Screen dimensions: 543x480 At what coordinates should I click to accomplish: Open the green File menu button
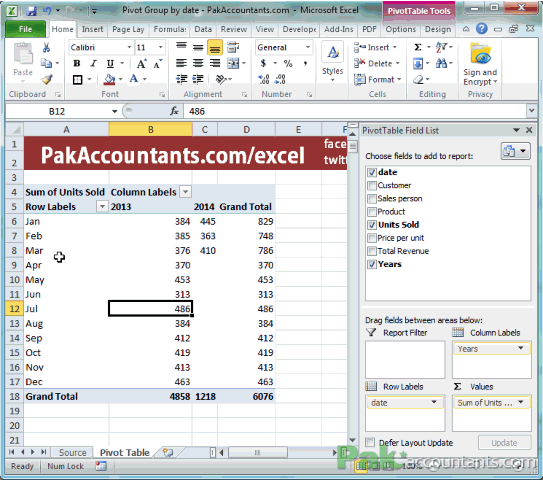[25, 29]
